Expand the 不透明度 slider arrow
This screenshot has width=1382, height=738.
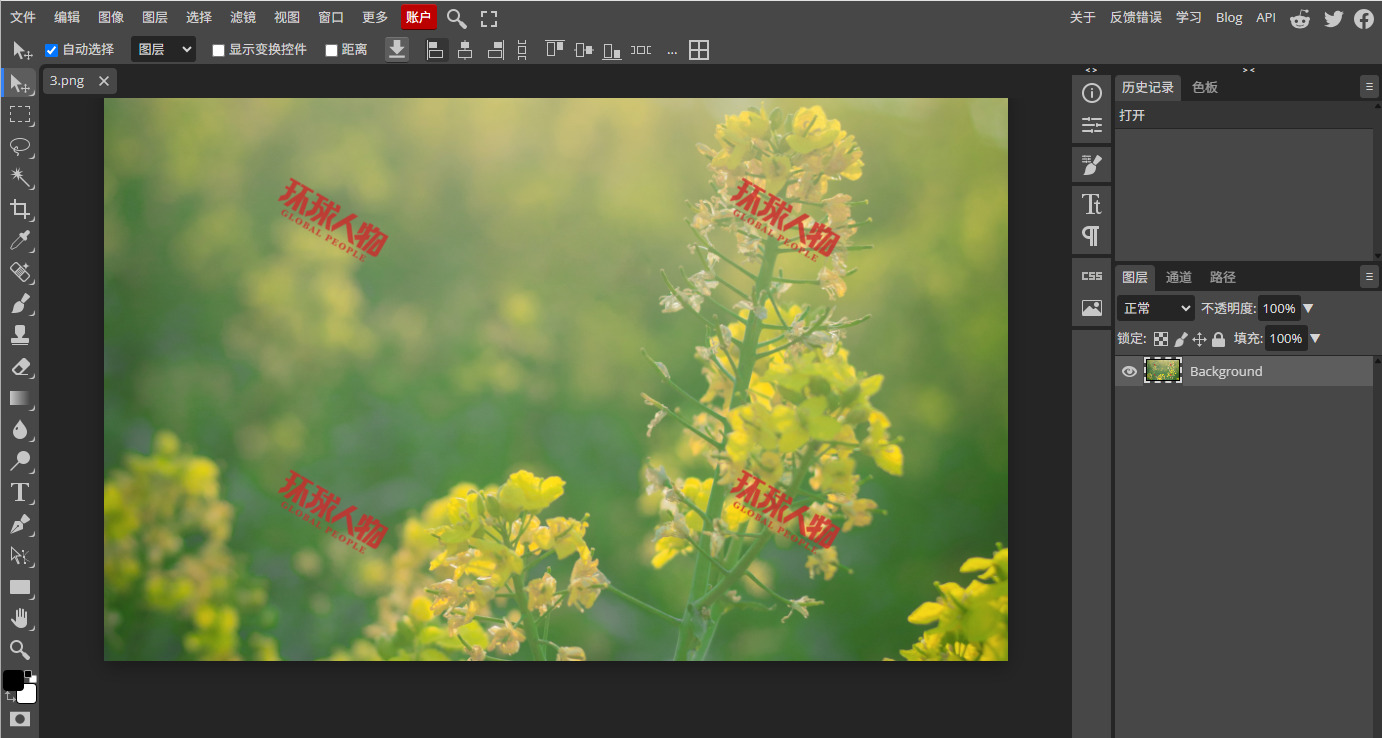tap(1308, 308)
